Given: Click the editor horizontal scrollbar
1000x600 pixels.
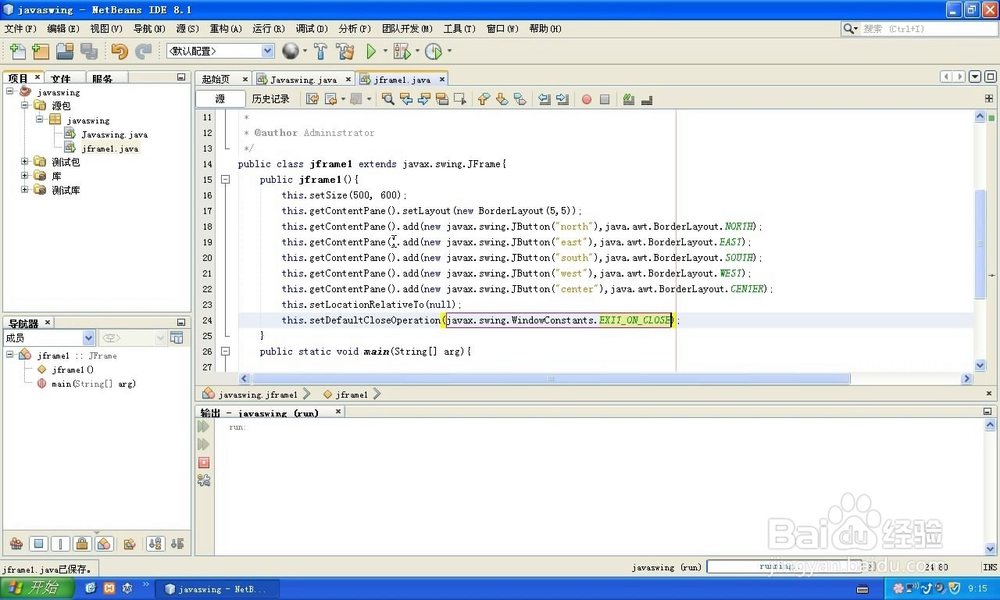Looking at the screenshot, I should click(x=551, y=379).
